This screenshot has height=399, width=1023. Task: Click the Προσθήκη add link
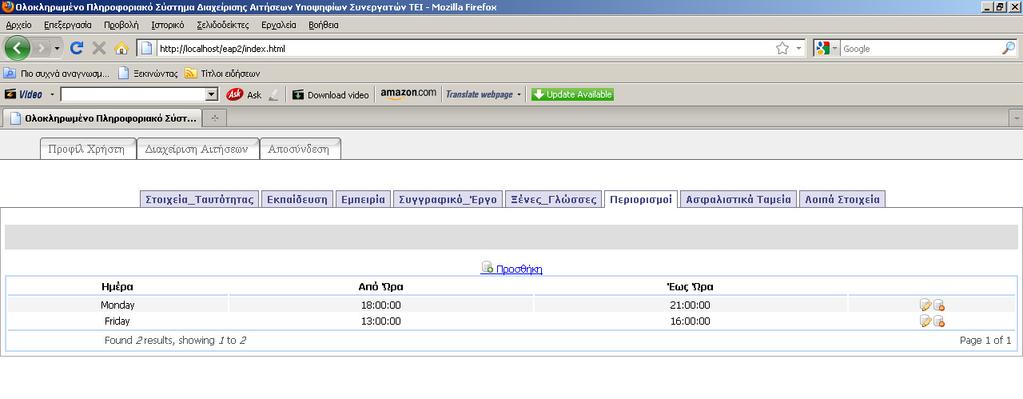(x=512, y=269)
